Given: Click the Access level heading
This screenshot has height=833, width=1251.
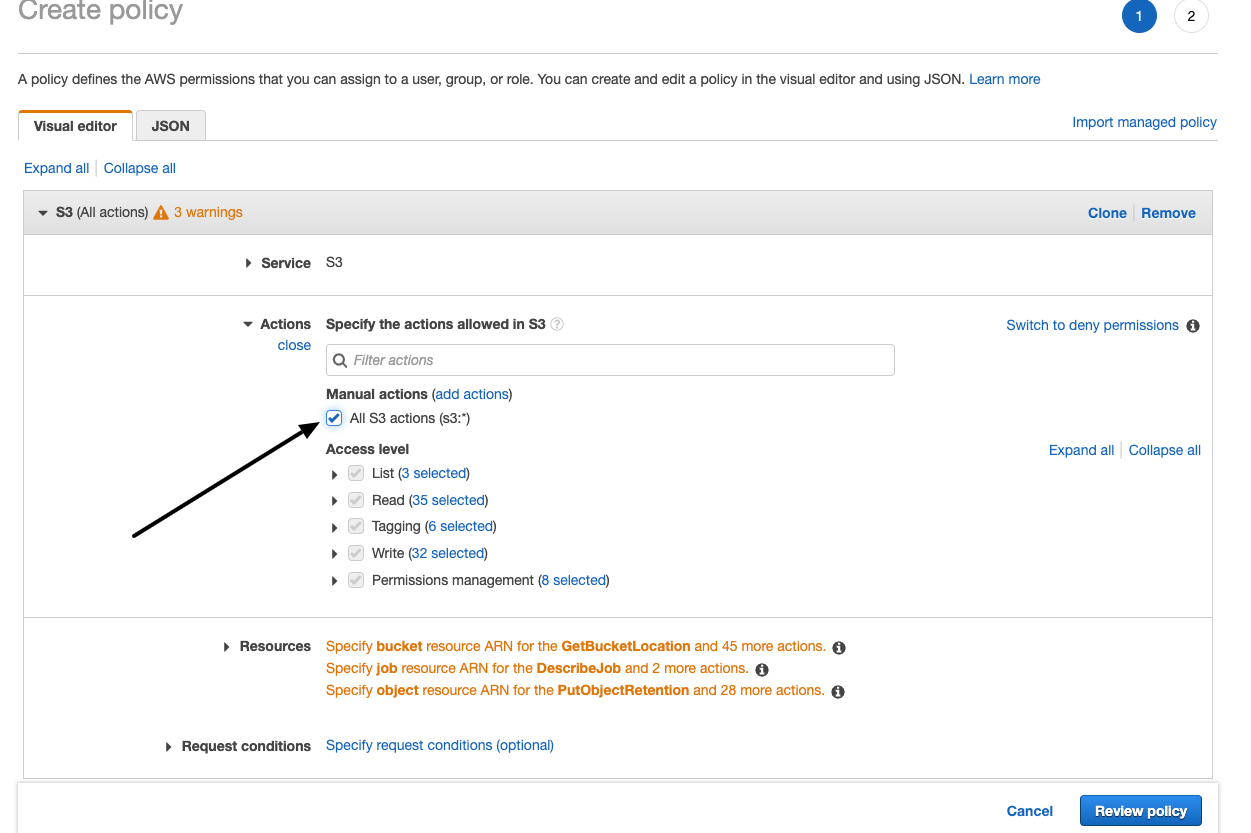Looking at the screenshot, I should [368, 449].
